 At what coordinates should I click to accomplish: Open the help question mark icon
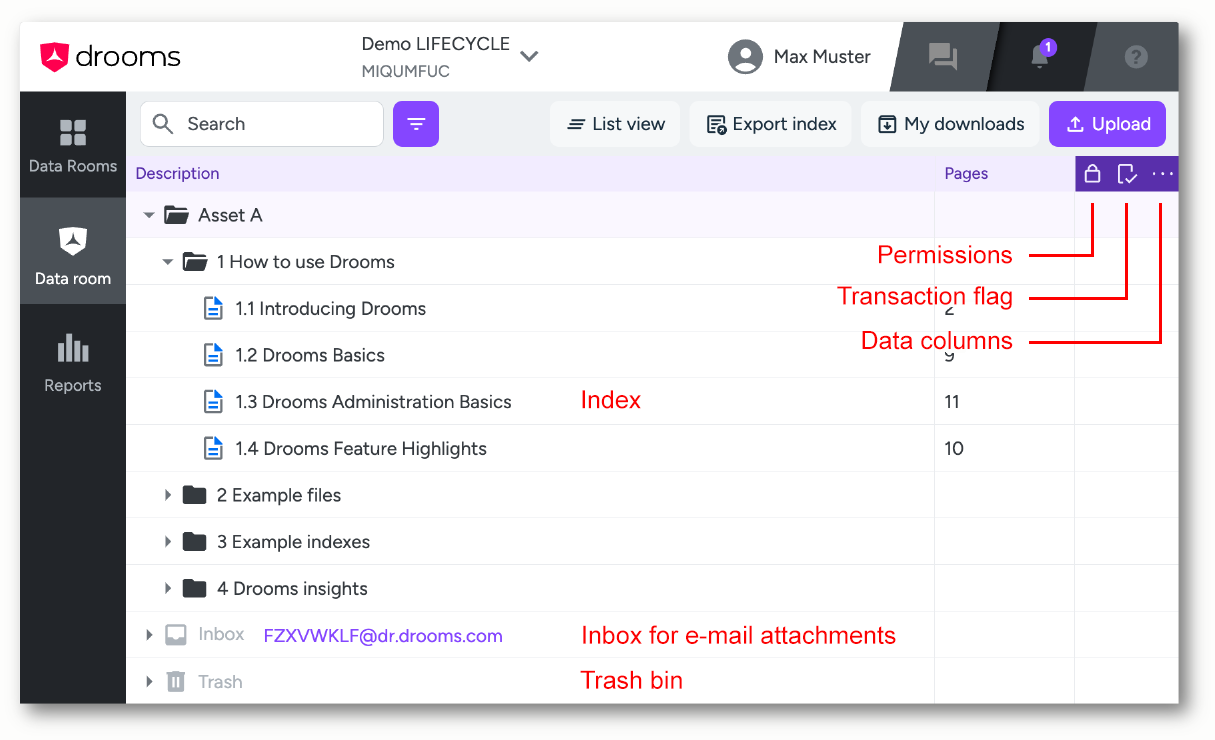1136,57
